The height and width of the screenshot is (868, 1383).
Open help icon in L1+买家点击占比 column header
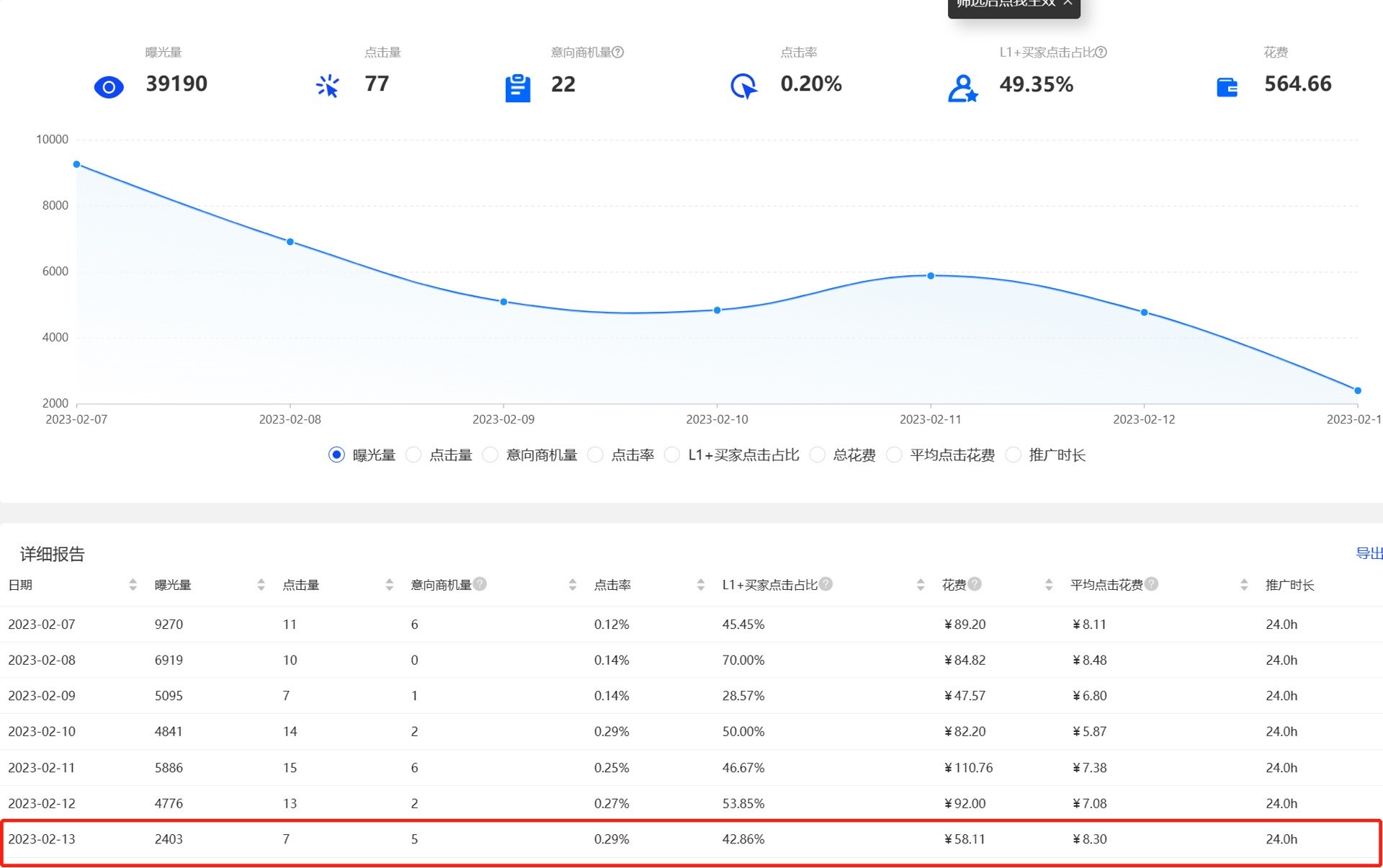(825, 584)
